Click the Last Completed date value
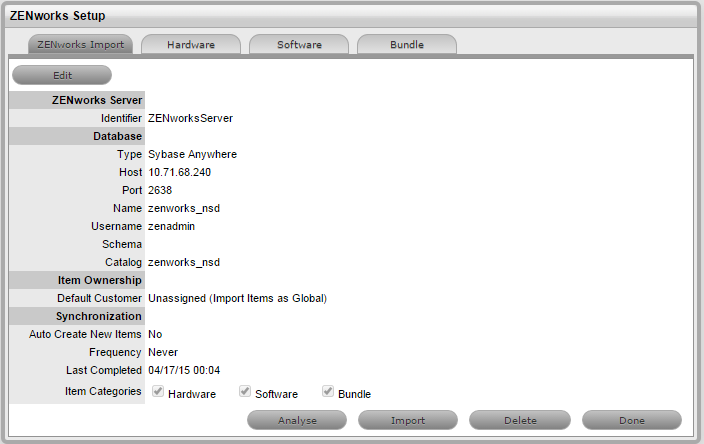 coord(184,370)
